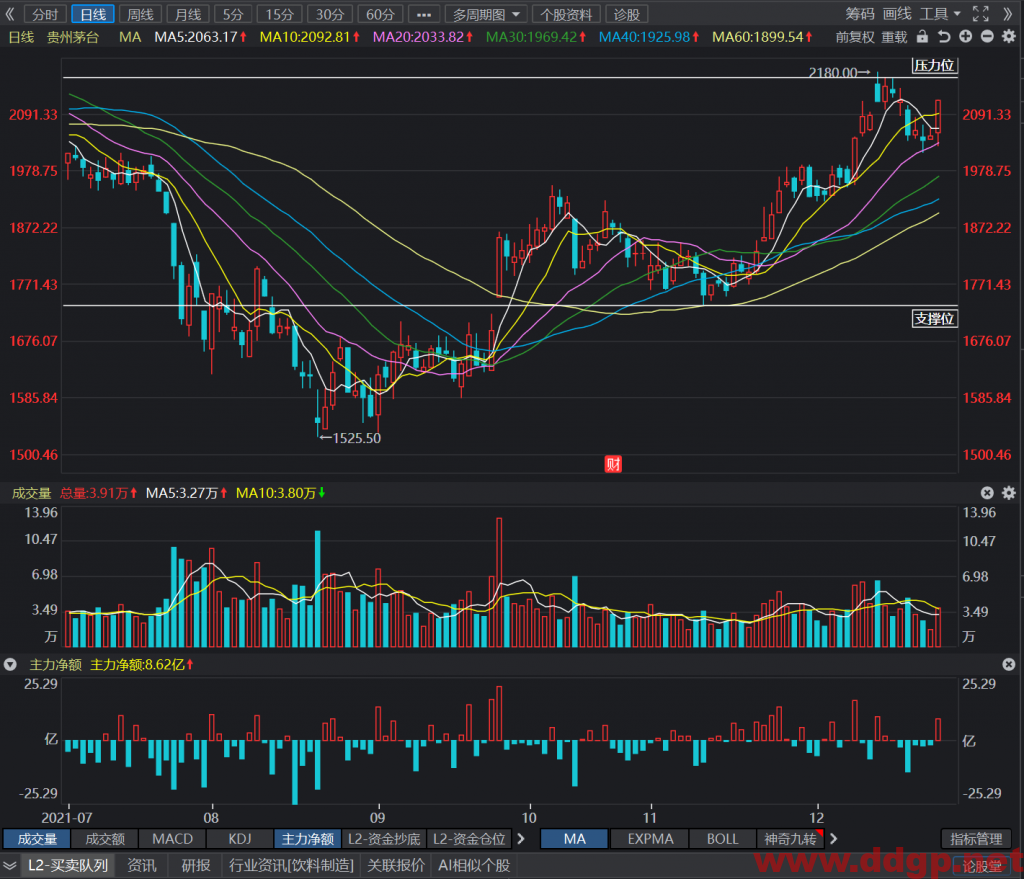This screenshot has height=879, width=1024.
Task: Select EXPMA overlay tab
Action: pos(650,839)
